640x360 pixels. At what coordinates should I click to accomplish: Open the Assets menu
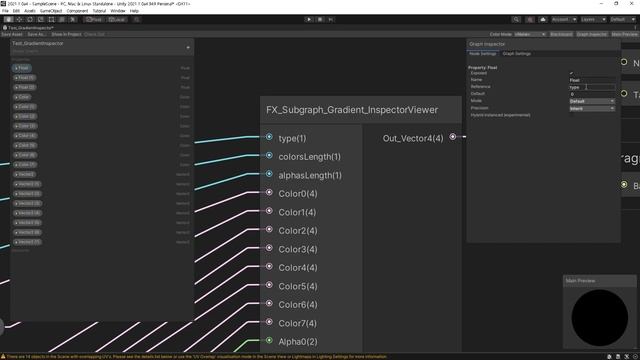tap(30, 11)
